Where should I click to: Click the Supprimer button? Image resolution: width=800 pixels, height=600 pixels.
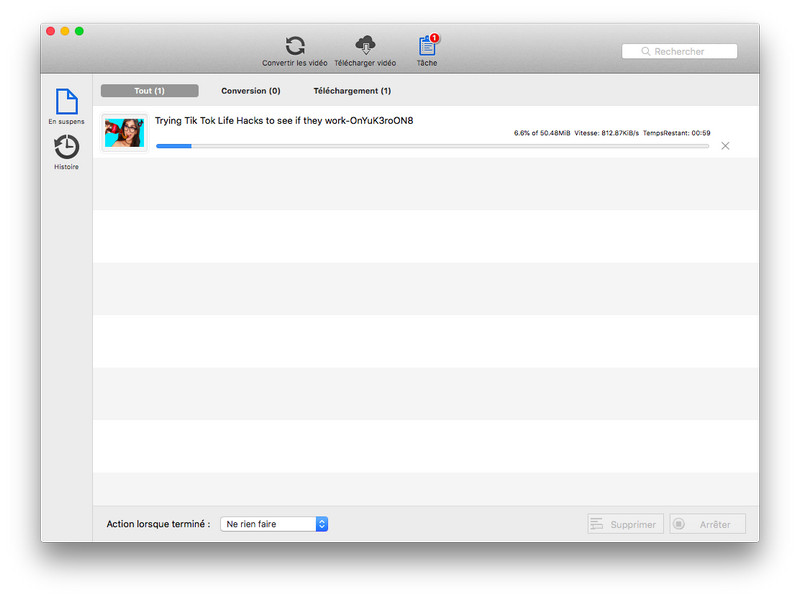(626, 524)
